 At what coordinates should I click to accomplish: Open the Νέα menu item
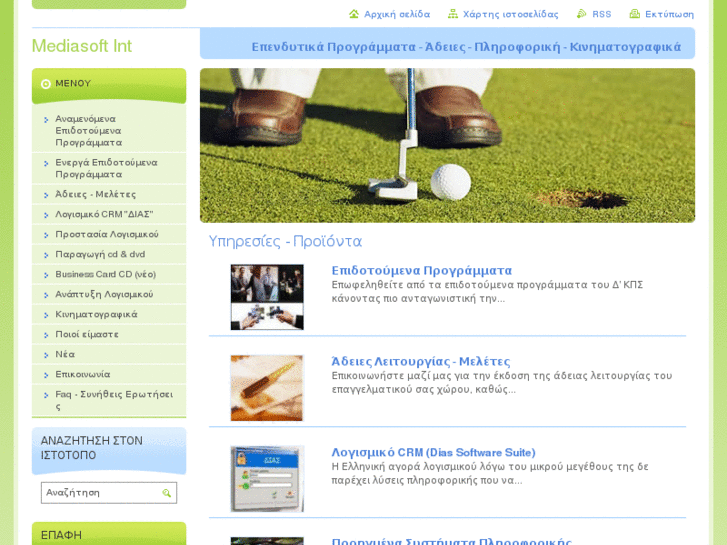pos(109,354)
